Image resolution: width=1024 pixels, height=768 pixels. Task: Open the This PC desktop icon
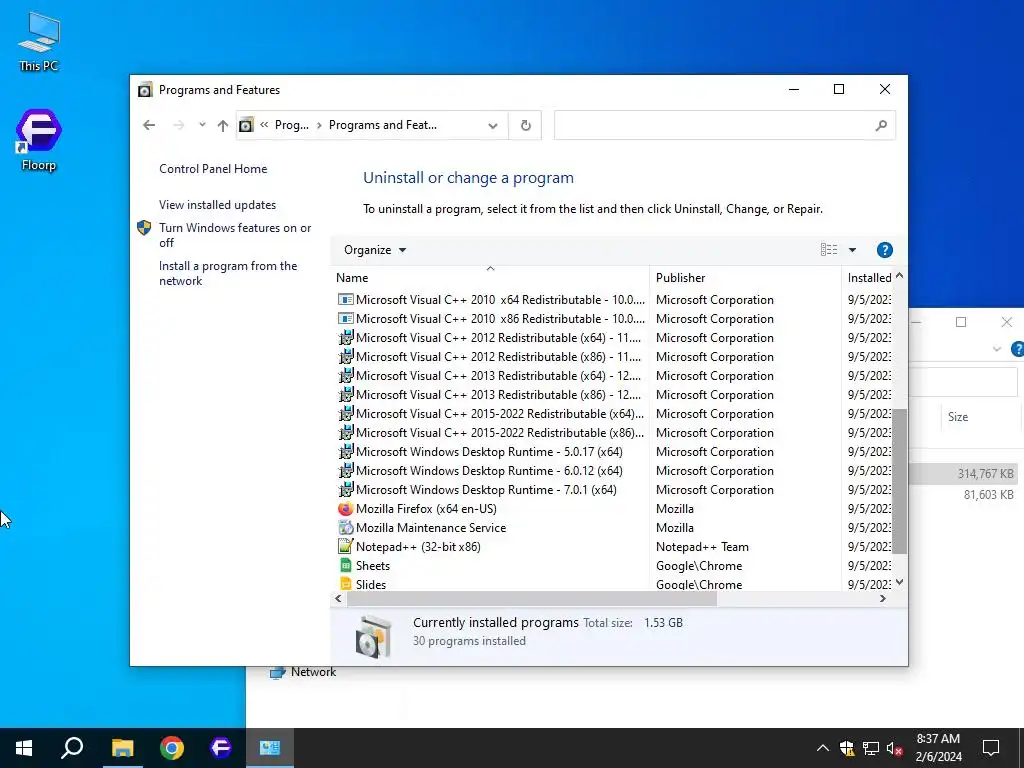coord(39,42)
